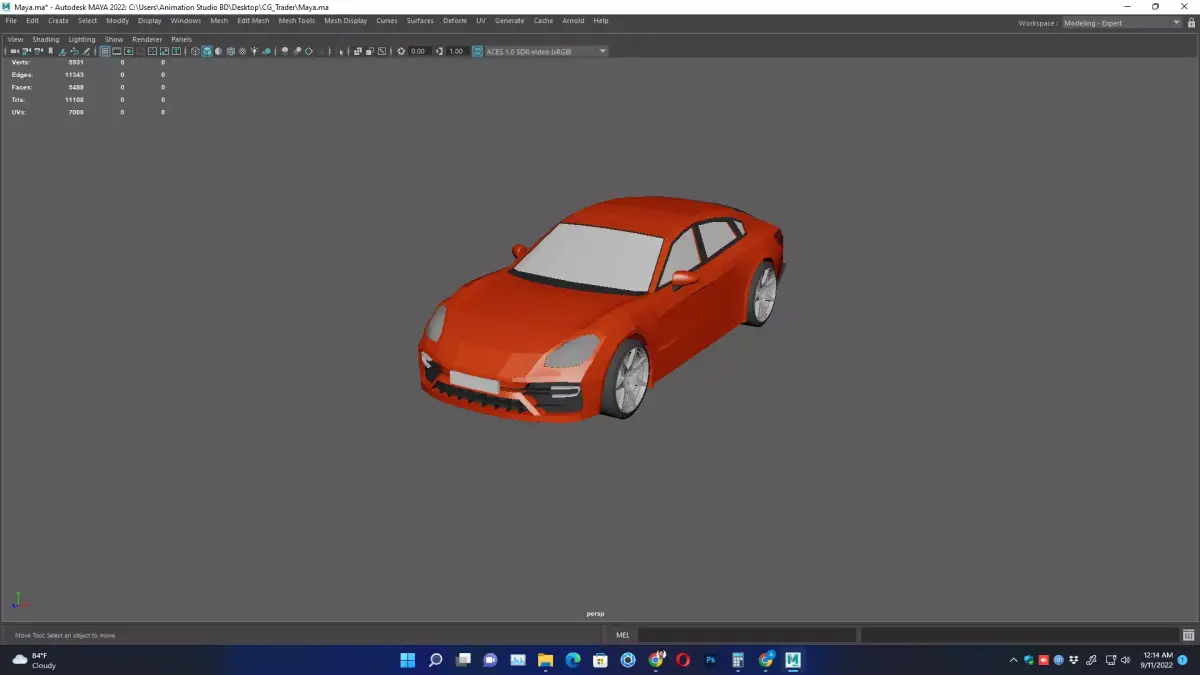1200x675 pixels.
Task: Open the Arnold menu
Action: [x=573, y=21]
